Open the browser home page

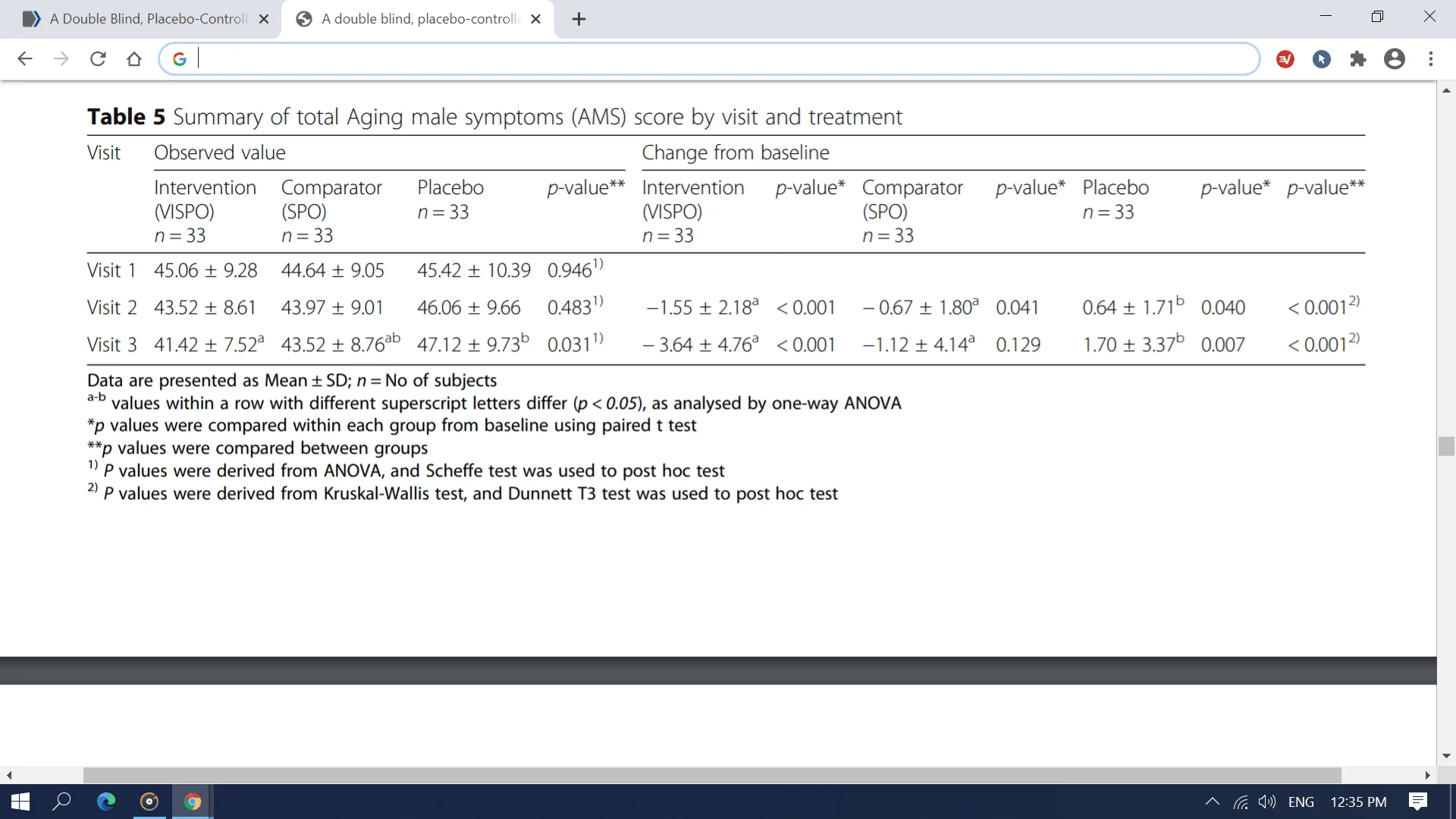[134, 59]
